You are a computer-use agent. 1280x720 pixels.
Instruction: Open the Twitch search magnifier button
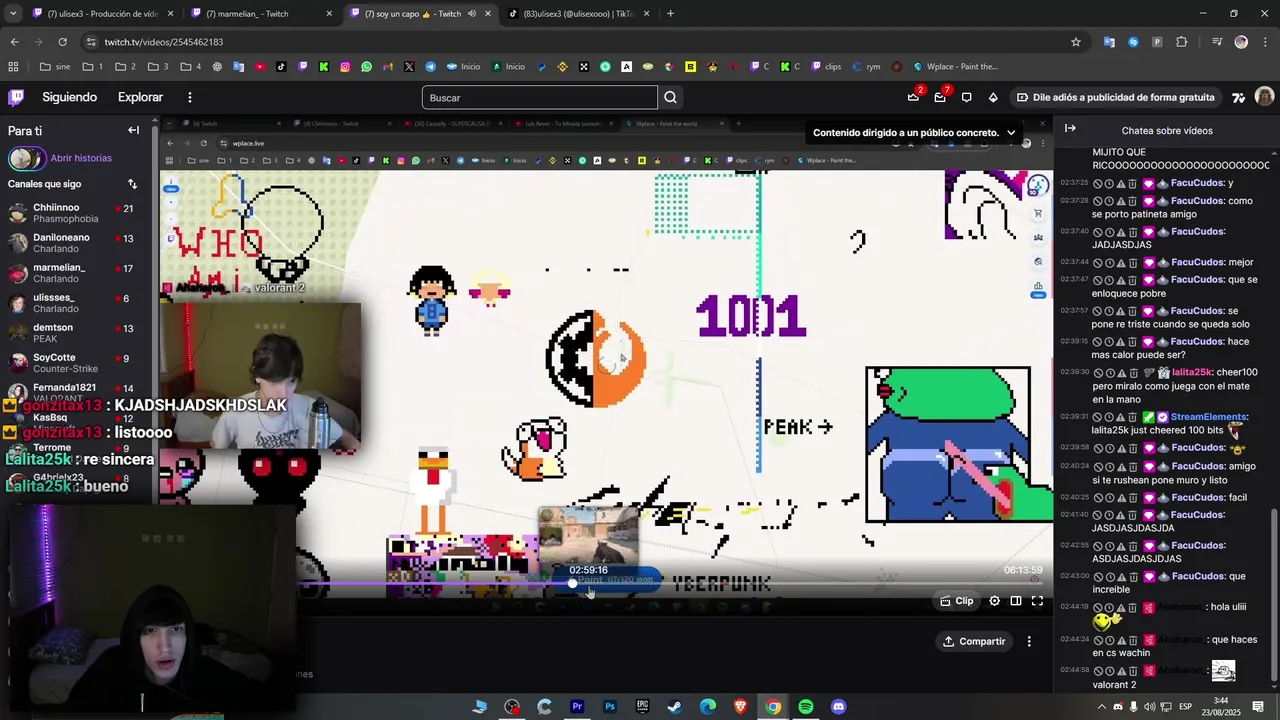click(x=671, y=97)
